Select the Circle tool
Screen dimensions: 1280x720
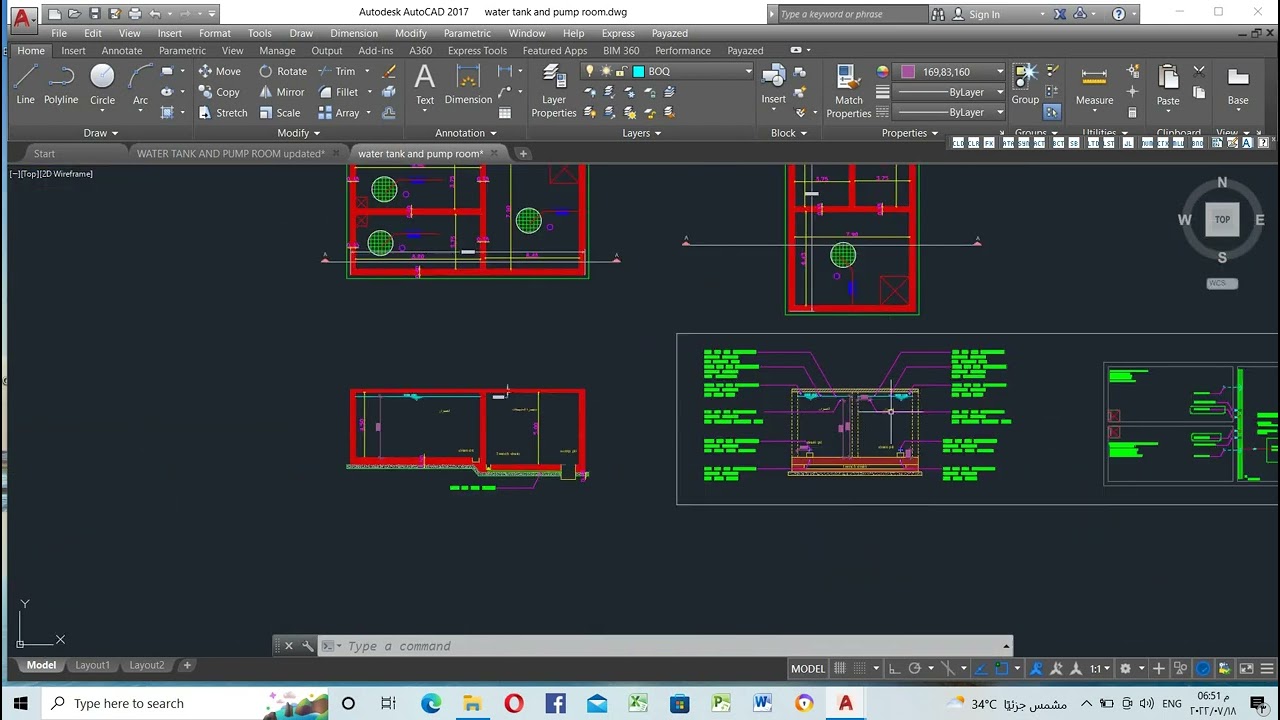102,84
